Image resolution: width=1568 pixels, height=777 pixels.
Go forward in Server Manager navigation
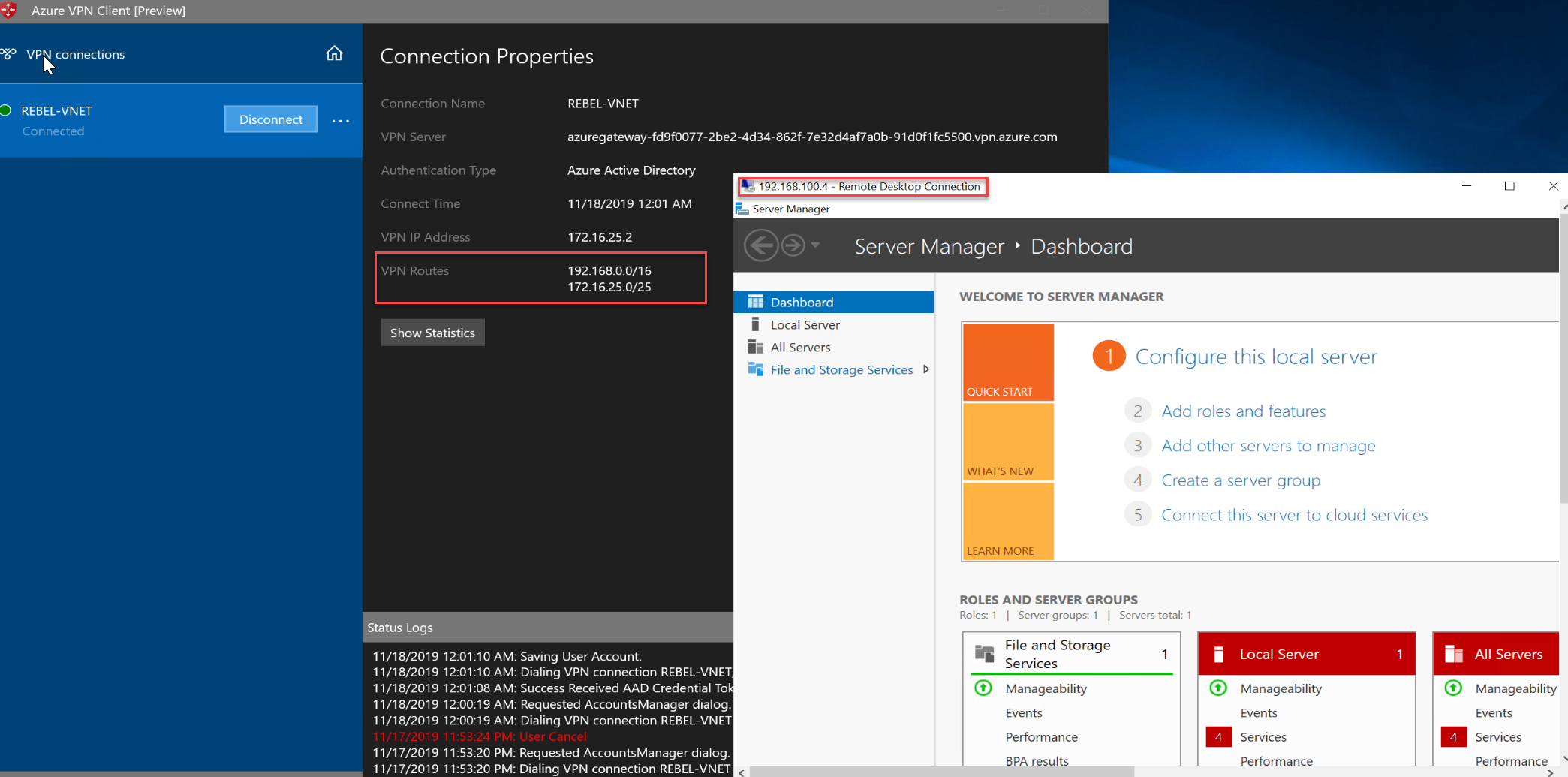793,245
